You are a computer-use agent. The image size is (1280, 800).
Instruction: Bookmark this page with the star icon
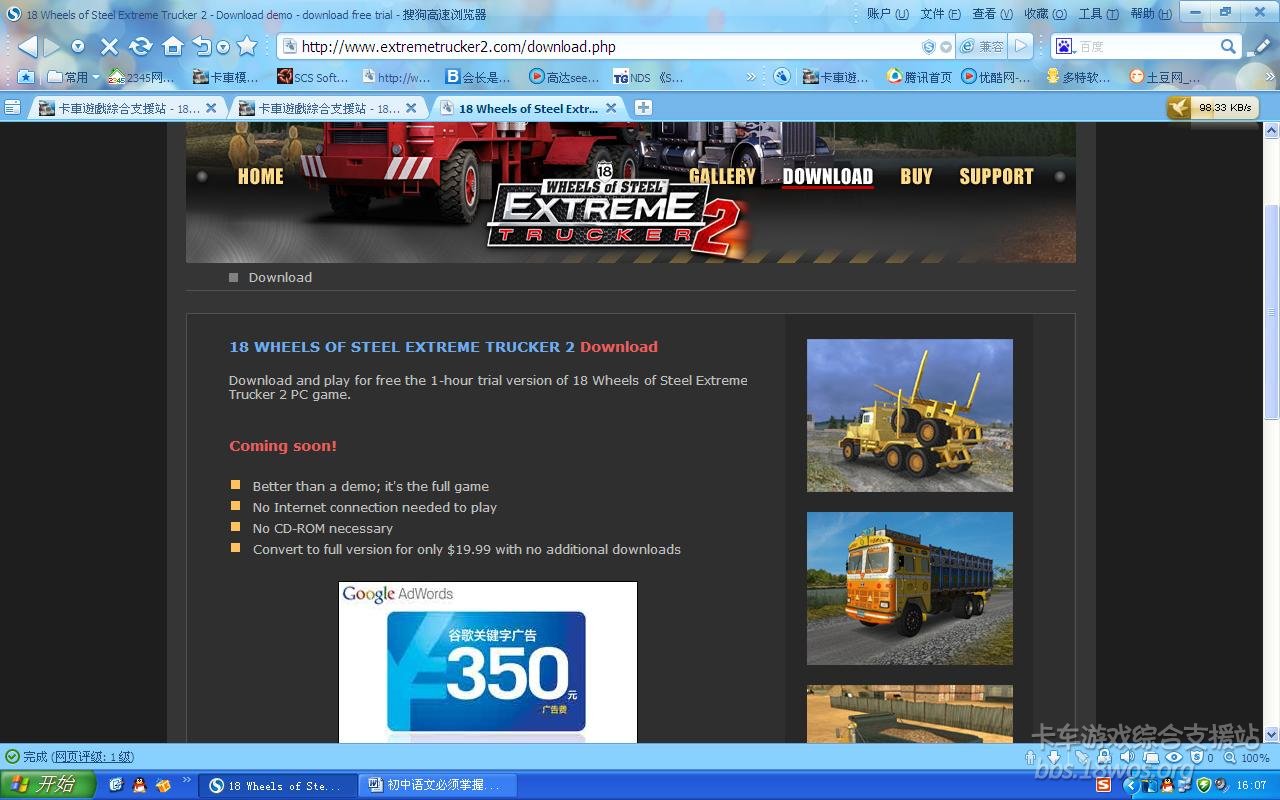point(247,46)
